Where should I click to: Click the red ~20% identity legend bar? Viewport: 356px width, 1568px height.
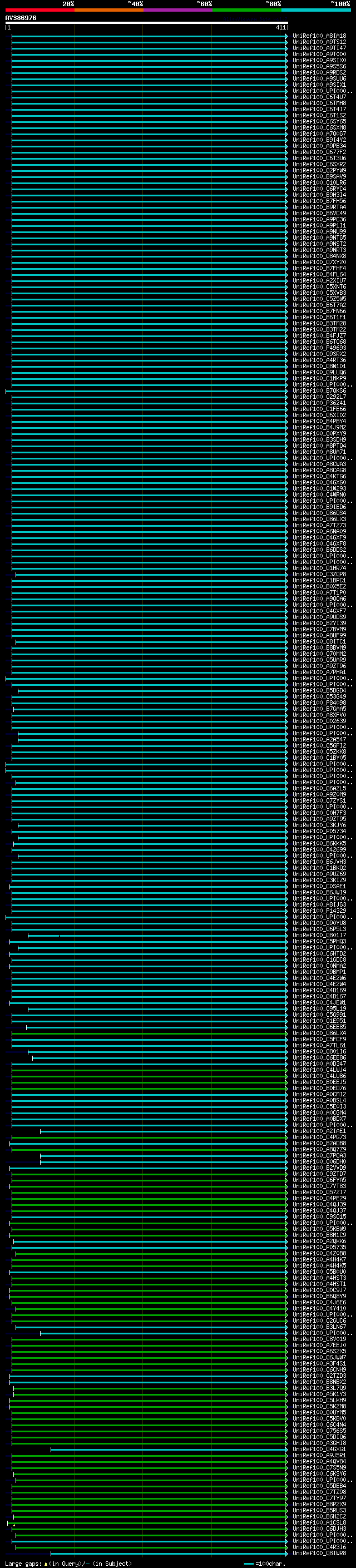coord(39,10)
